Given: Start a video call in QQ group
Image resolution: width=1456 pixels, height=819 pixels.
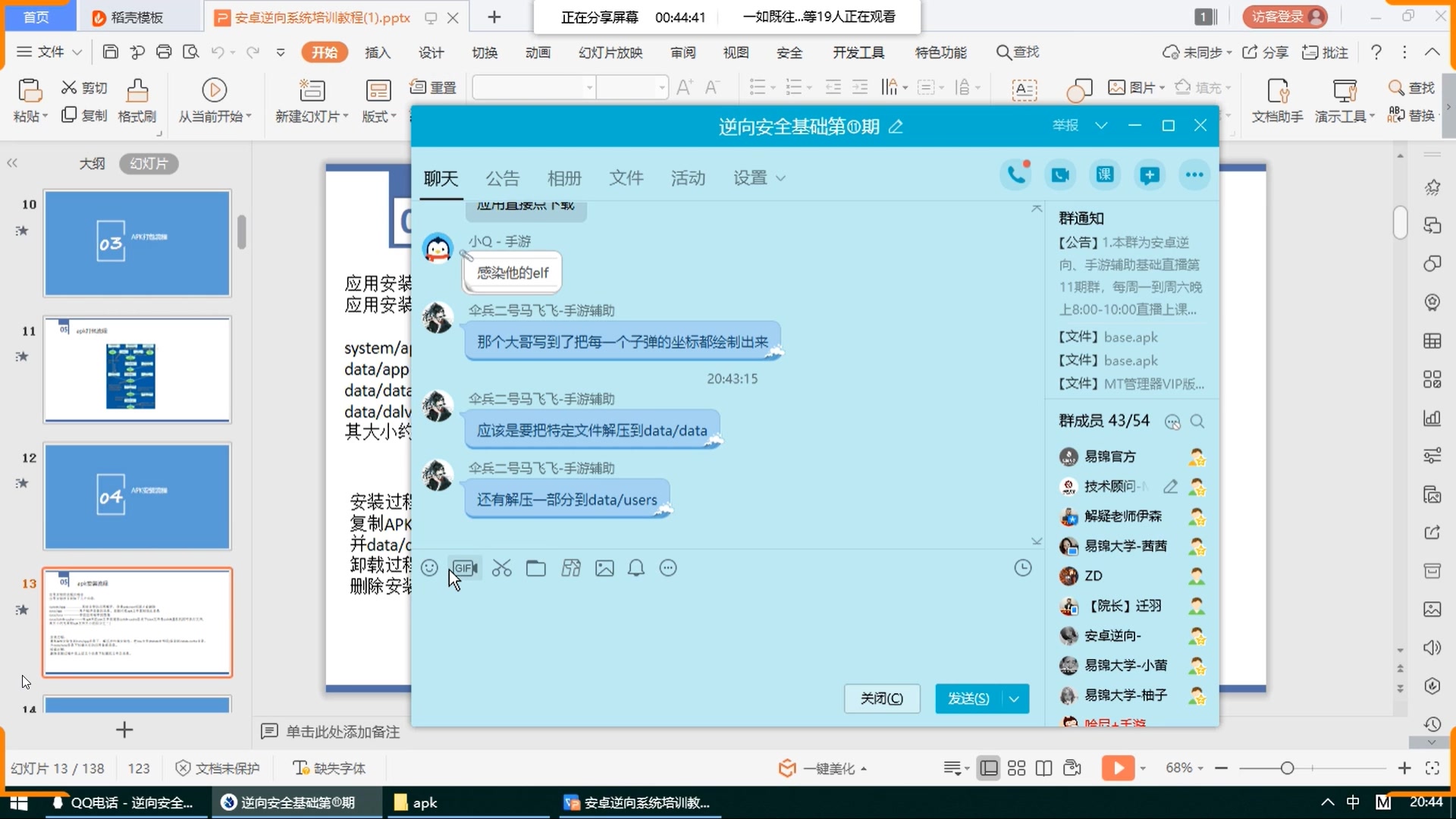Looking at the screenshot, I should 1060,175.
